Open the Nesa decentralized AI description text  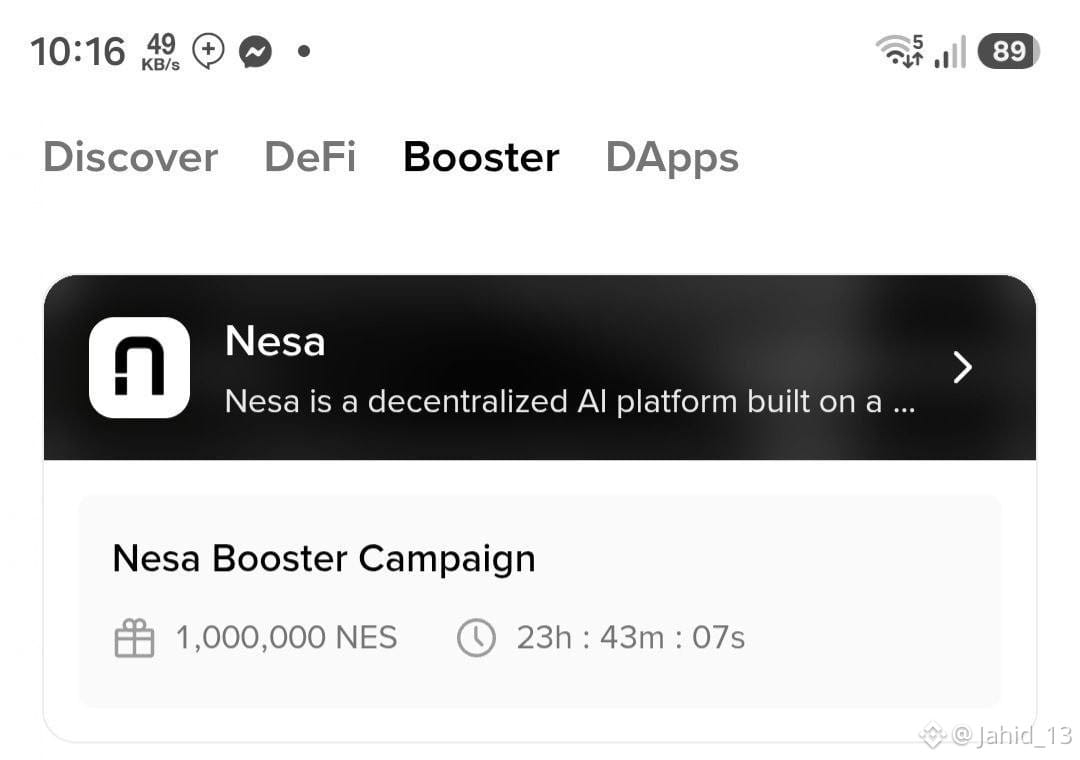tap(570, 402)
